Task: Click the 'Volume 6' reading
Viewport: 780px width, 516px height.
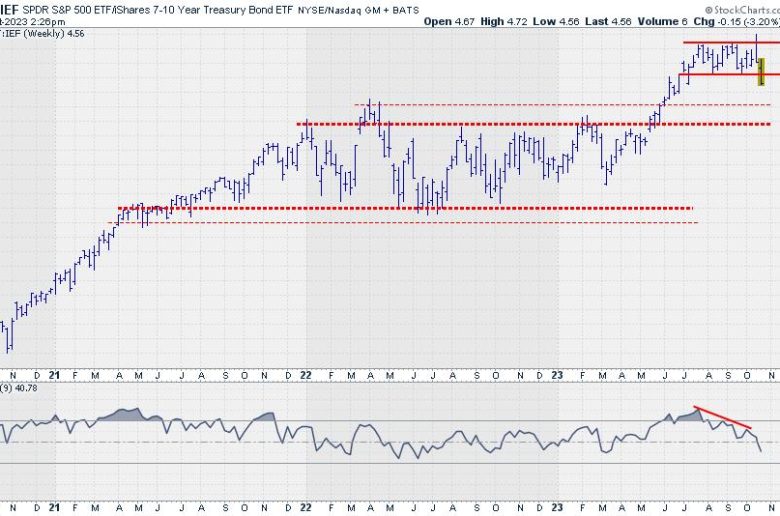Action: [662, 21]
